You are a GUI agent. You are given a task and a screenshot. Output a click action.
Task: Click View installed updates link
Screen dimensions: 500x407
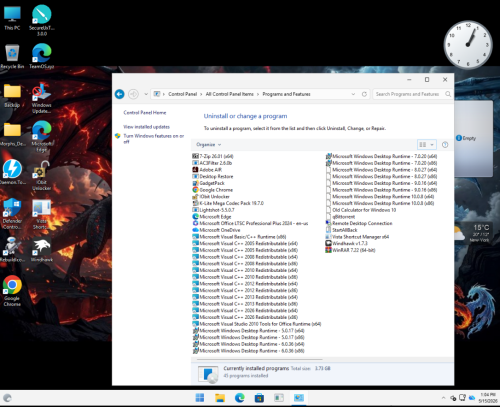pyautogui.click(x=146, y=127)
